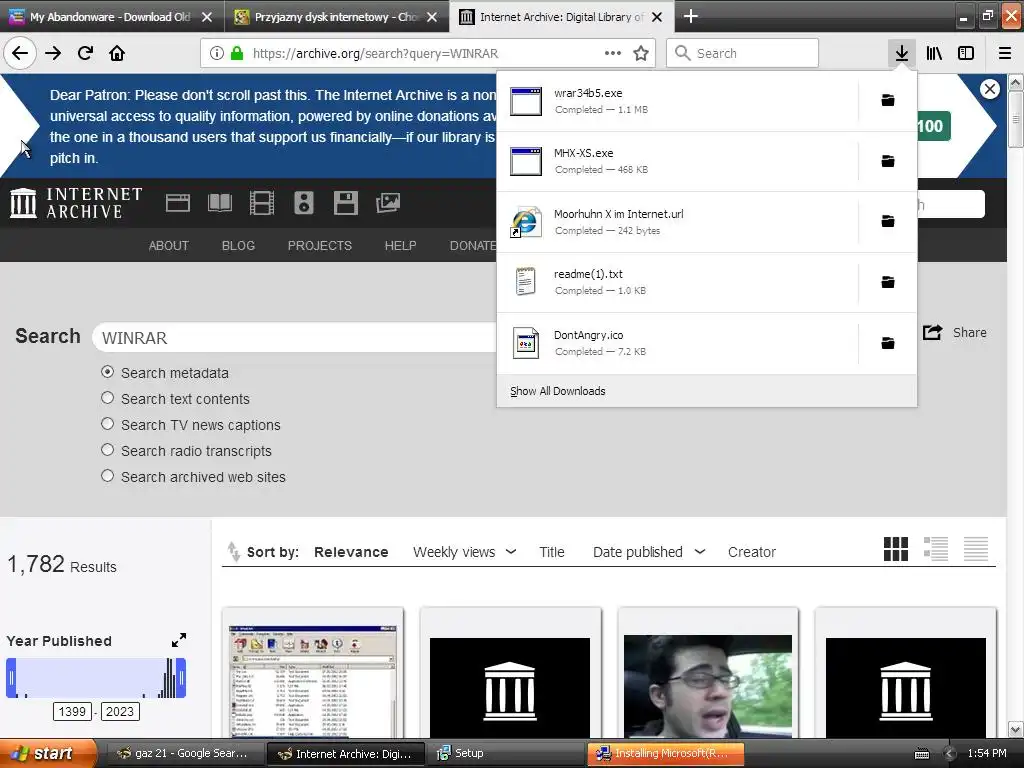Click Show All Downloads
1024x768 pixels.
(558, 391)
